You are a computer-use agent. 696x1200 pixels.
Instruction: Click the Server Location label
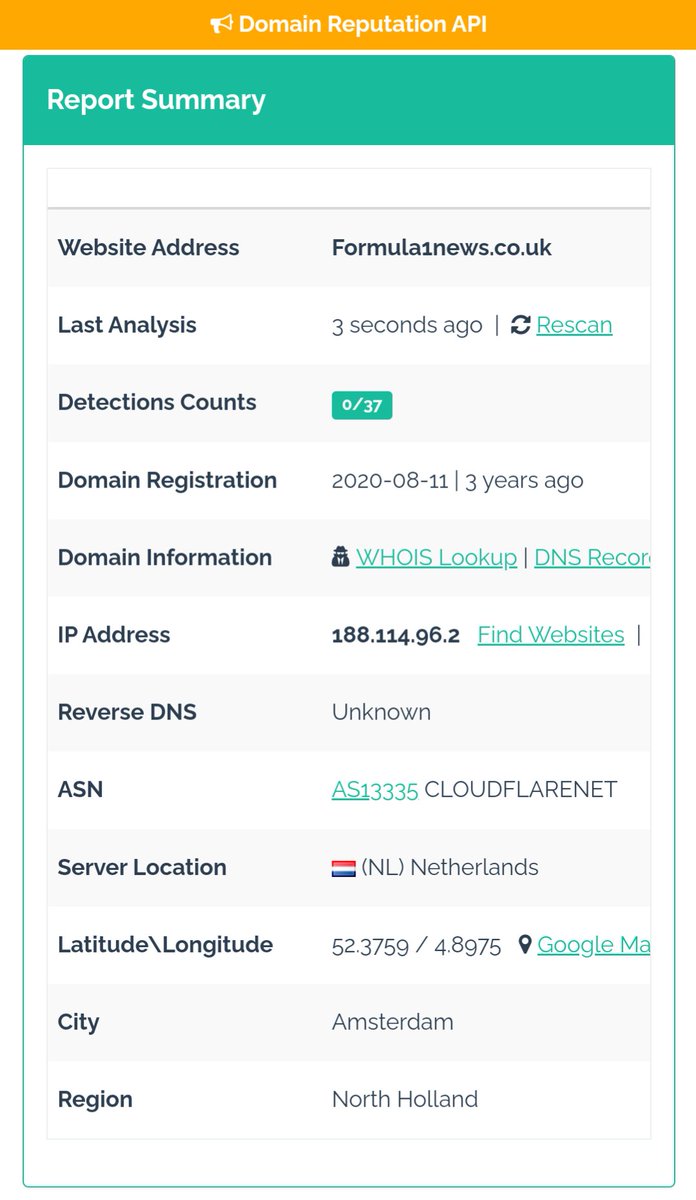coord(142,868)
